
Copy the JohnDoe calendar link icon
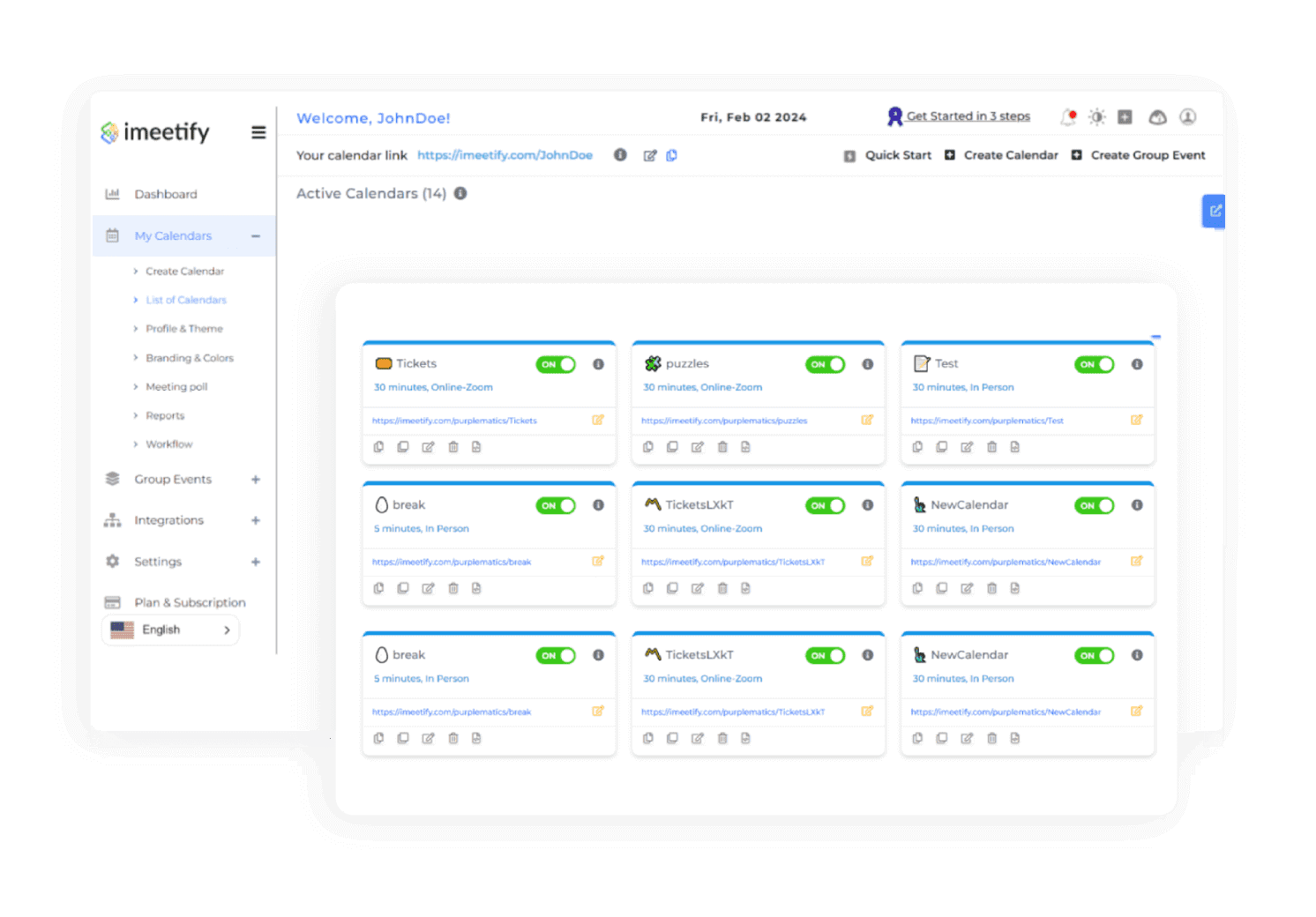(x=671, y=155)
